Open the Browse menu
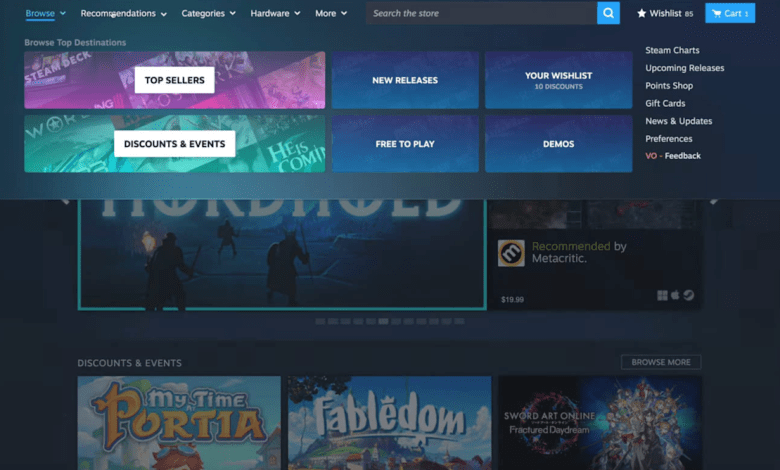The image size is (780, 470). click(x=40, y=13)
